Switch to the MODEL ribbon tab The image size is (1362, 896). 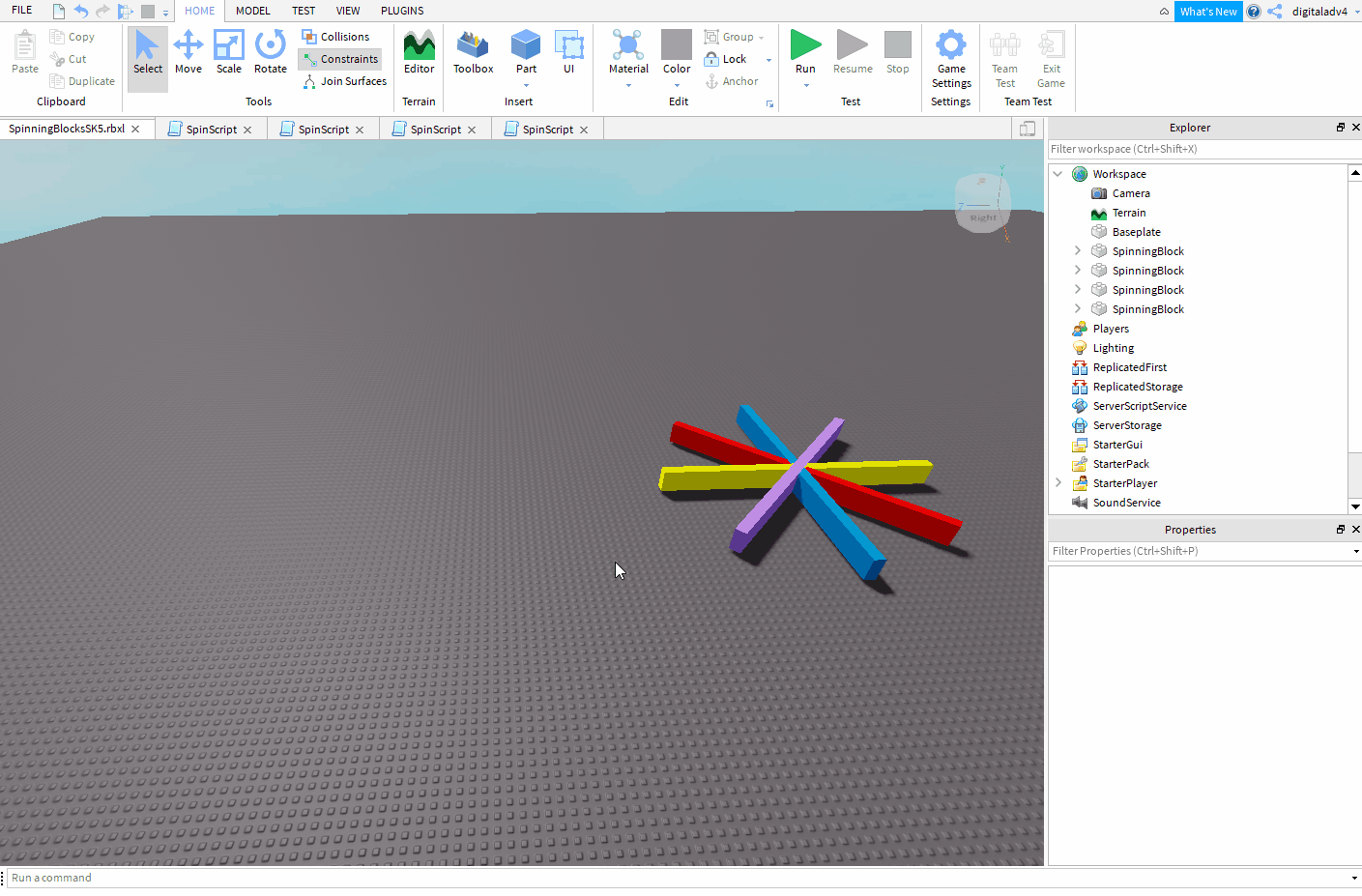tap(253, 11)
